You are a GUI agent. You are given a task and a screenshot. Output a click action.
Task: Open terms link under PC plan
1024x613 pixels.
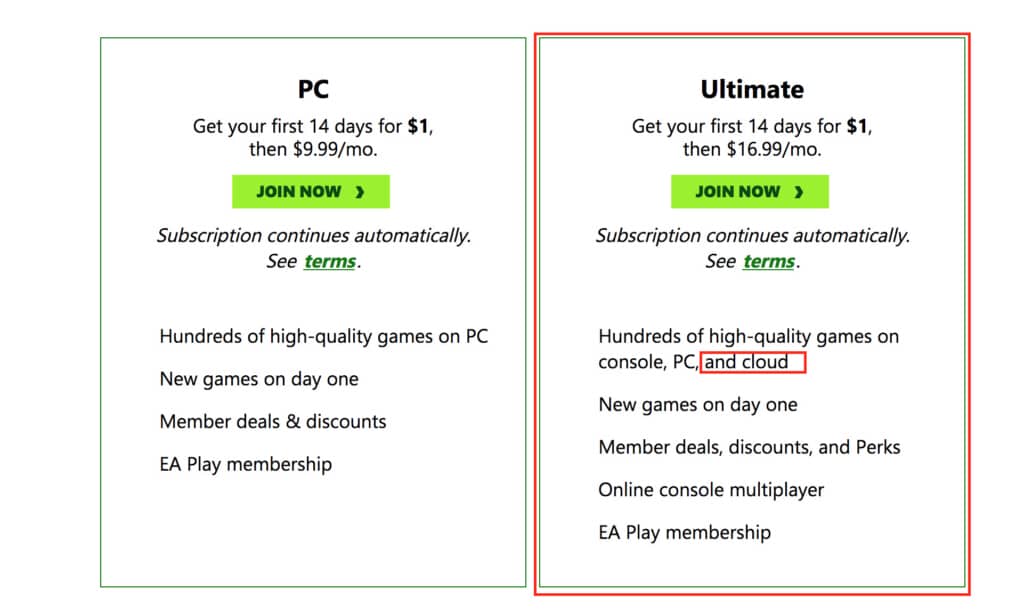point(330,261)
